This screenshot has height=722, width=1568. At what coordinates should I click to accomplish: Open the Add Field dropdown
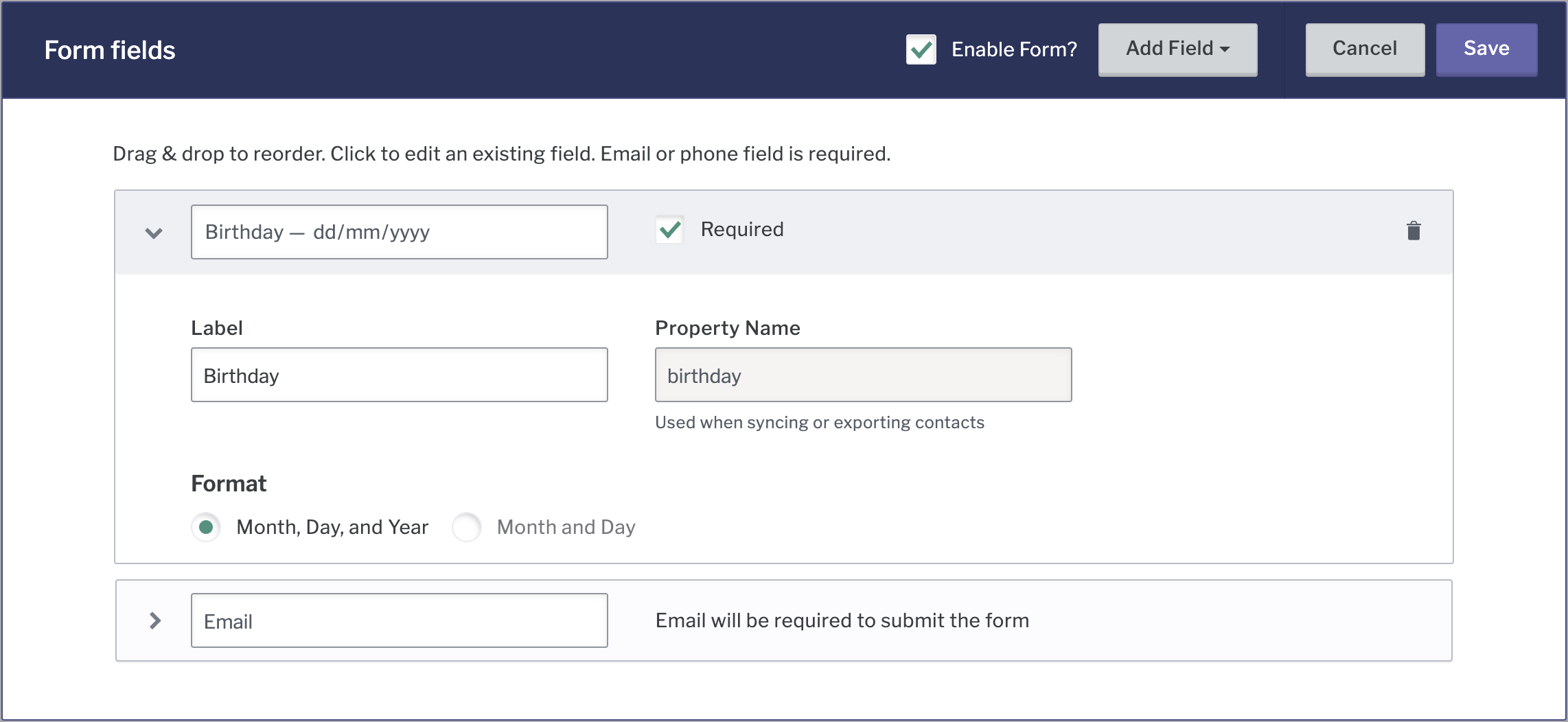click(1177, 49)
